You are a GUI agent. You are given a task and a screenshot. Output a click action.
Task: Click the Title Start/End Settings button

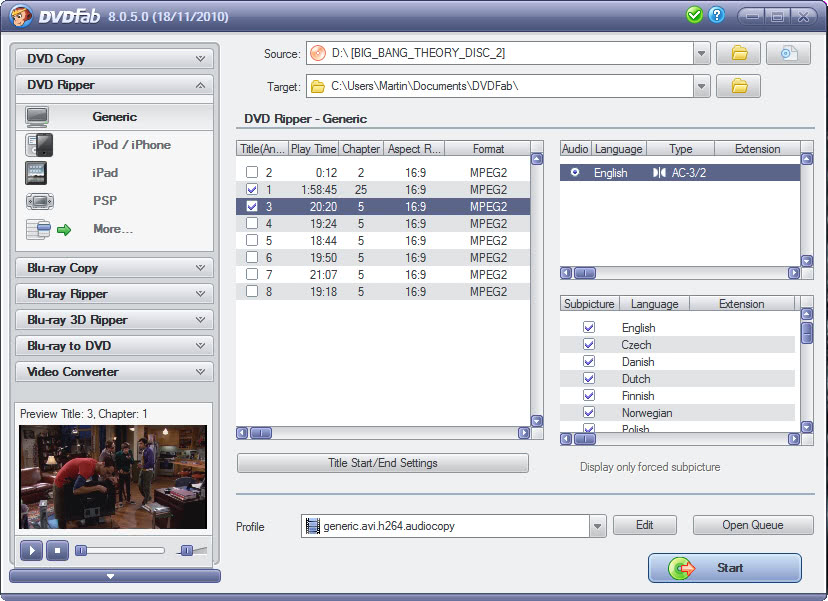click(x=383, y=463)
